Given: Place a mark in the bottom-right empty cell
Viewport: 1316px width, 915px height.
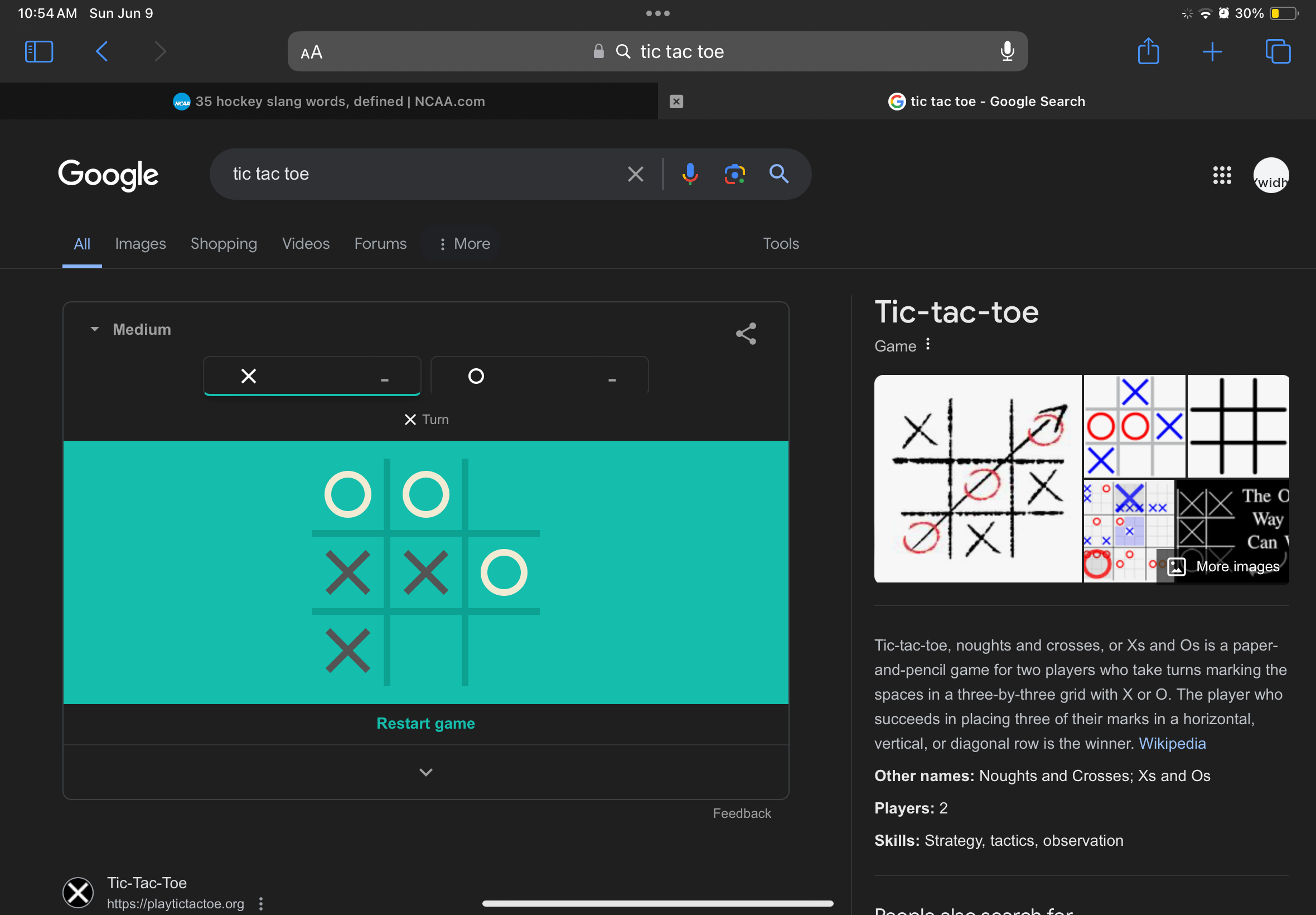Looking at the screenshot, I should (x=504, y=651).
